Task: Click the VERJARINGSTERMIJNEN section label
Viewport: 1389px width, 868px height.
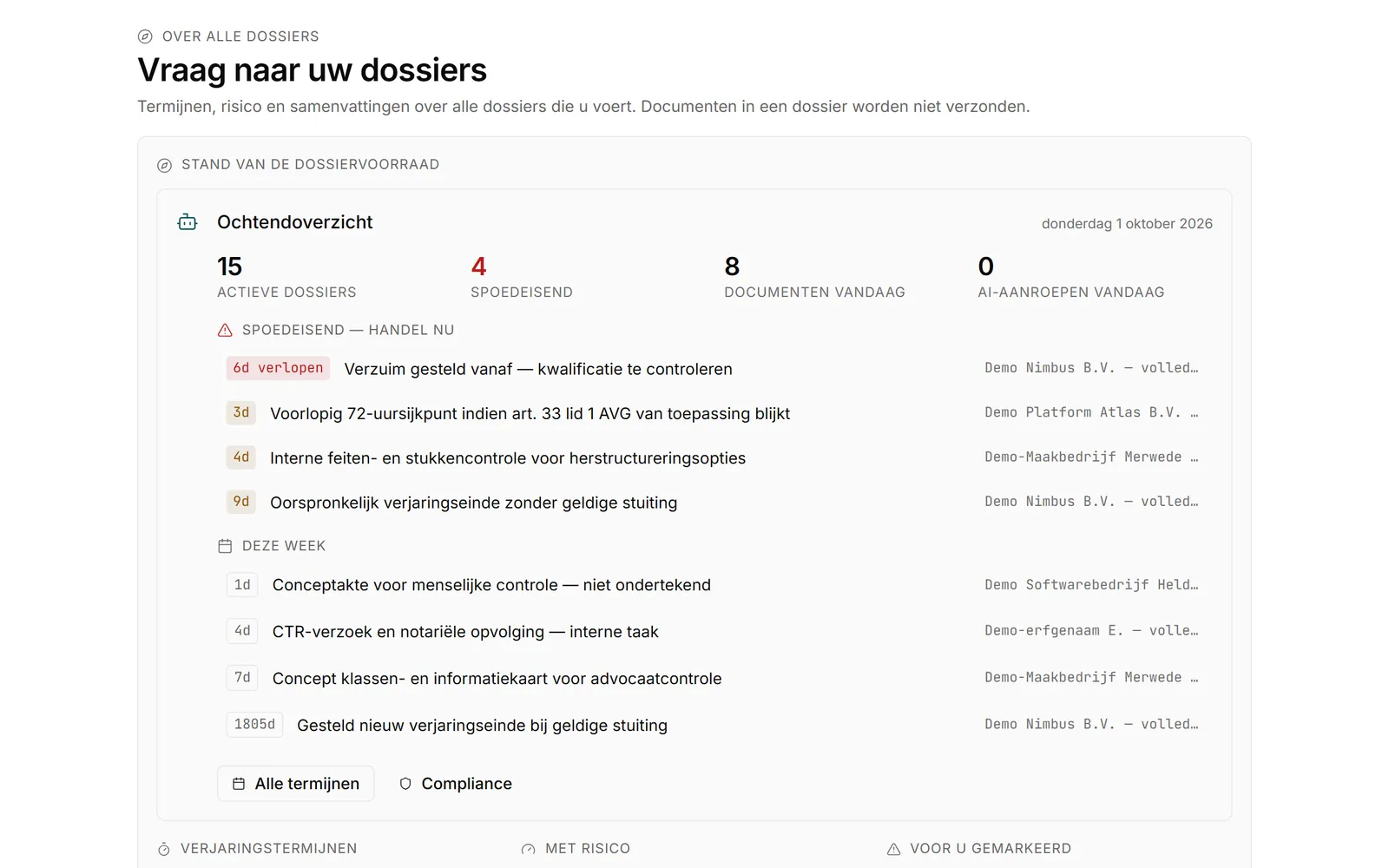Action: click(269, 848)
